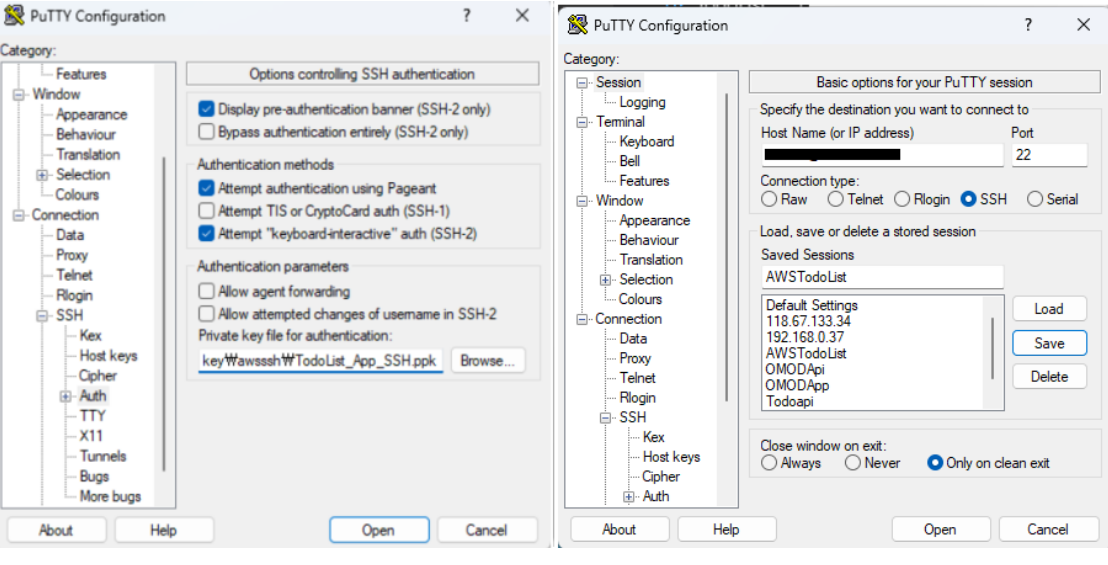Image resolution: width=1108 pixels, height=565 pixels.
Task: Click category tree scrollbar in left window
Action: [165, 314]
